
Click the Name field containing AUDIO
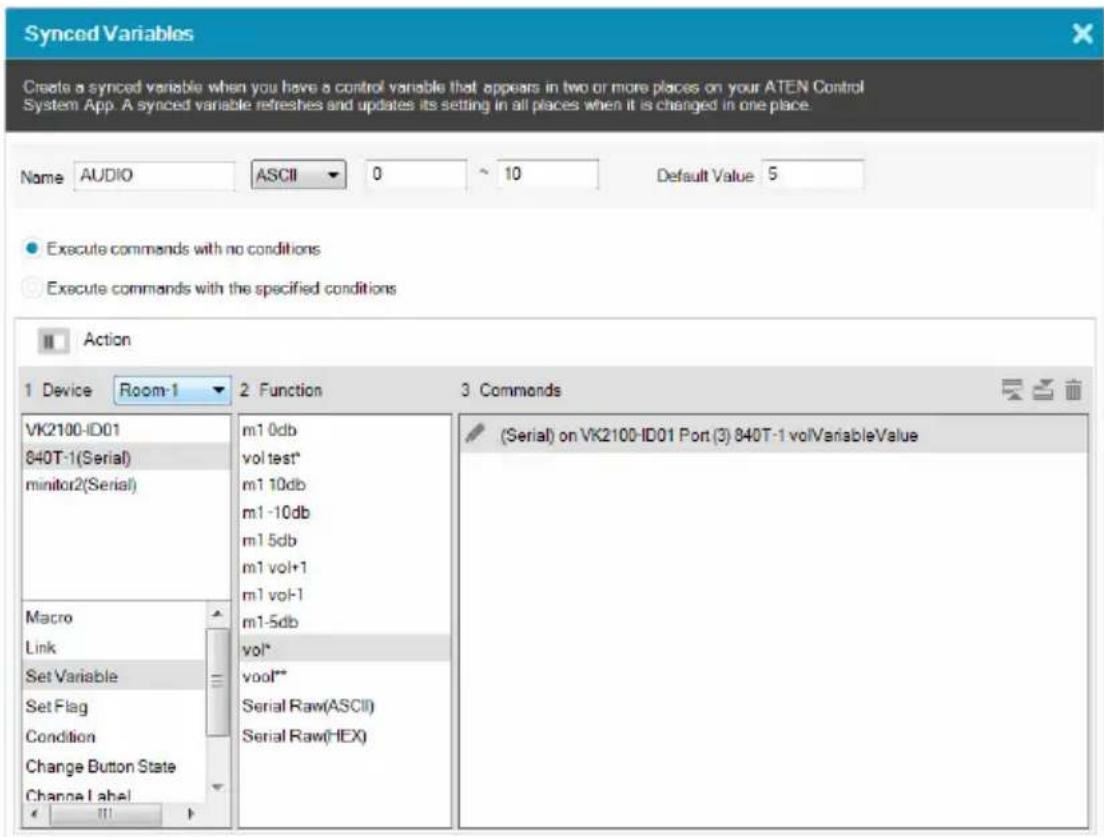tap(154, 175)
